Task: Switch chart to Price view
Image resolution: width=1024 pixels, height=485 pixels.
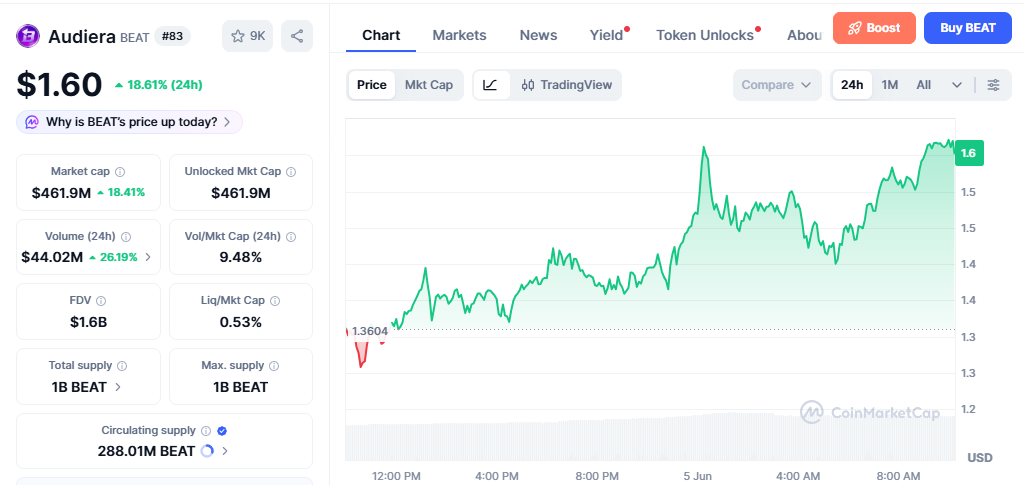Action: click(372, 85)
